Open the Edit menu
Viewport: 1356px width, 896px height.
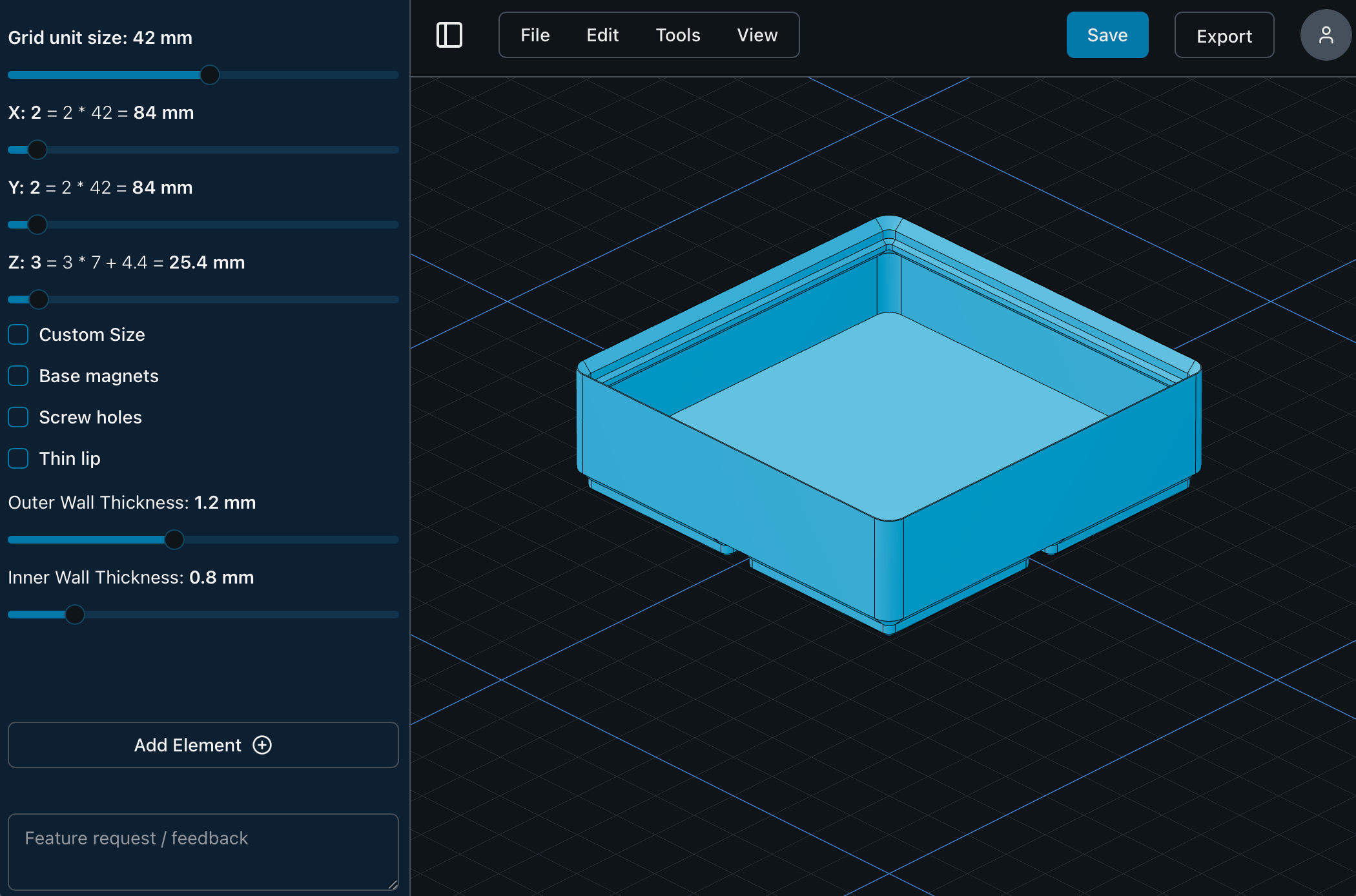click(x=602, y=35)
